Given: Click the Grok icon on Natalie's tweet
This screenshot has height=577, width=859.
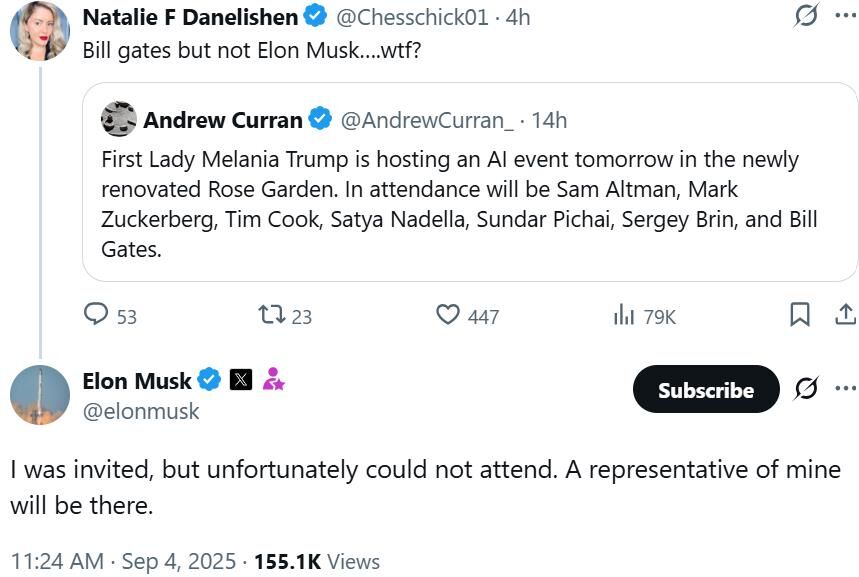Looking at the screenshot, I should click(x=806, y=16).
